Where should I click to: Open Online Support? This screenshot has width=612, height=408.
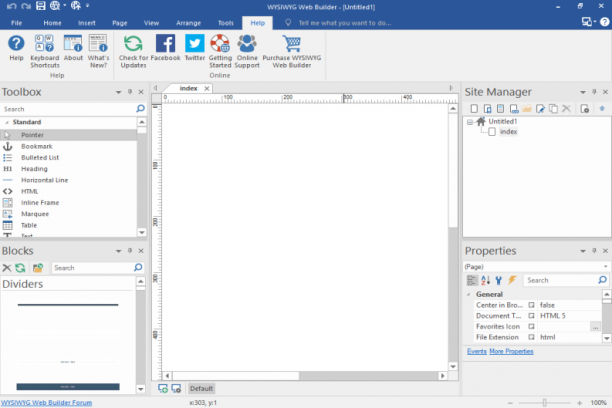coord(247,51)
